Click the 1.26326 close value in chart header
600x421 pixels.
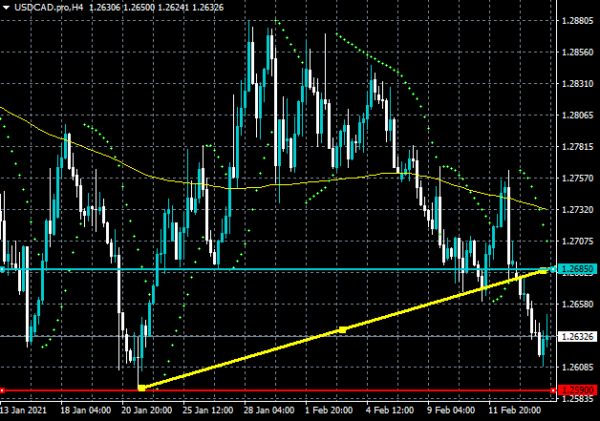pyautogui.click(x=208, y=7)
